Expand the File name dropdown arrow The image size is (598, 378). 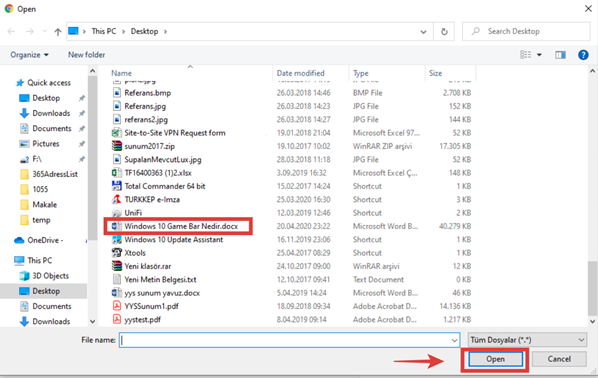(x=455, y=340)
